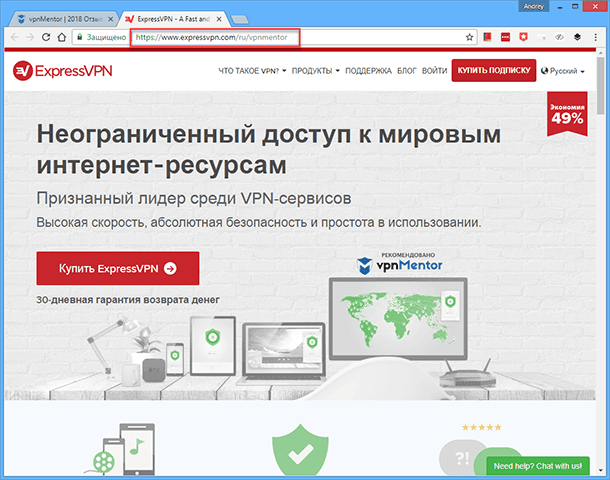Maximize the browser window
The image size is (610, 480).
point(575,7)
